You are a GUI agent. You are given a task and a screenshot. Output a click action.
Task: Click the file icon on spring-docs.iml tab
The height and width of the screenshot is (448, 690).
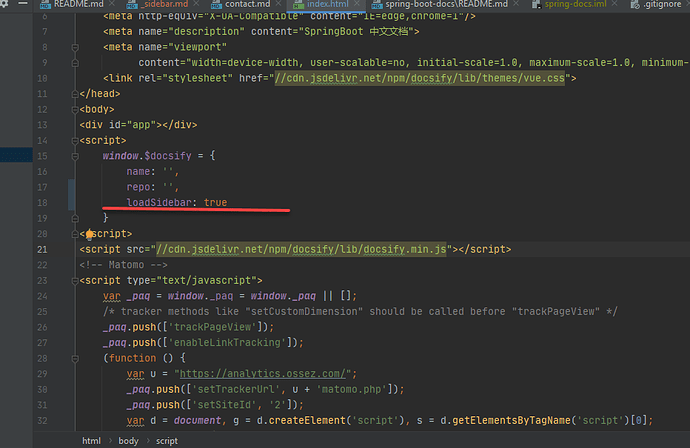[536, 4]
